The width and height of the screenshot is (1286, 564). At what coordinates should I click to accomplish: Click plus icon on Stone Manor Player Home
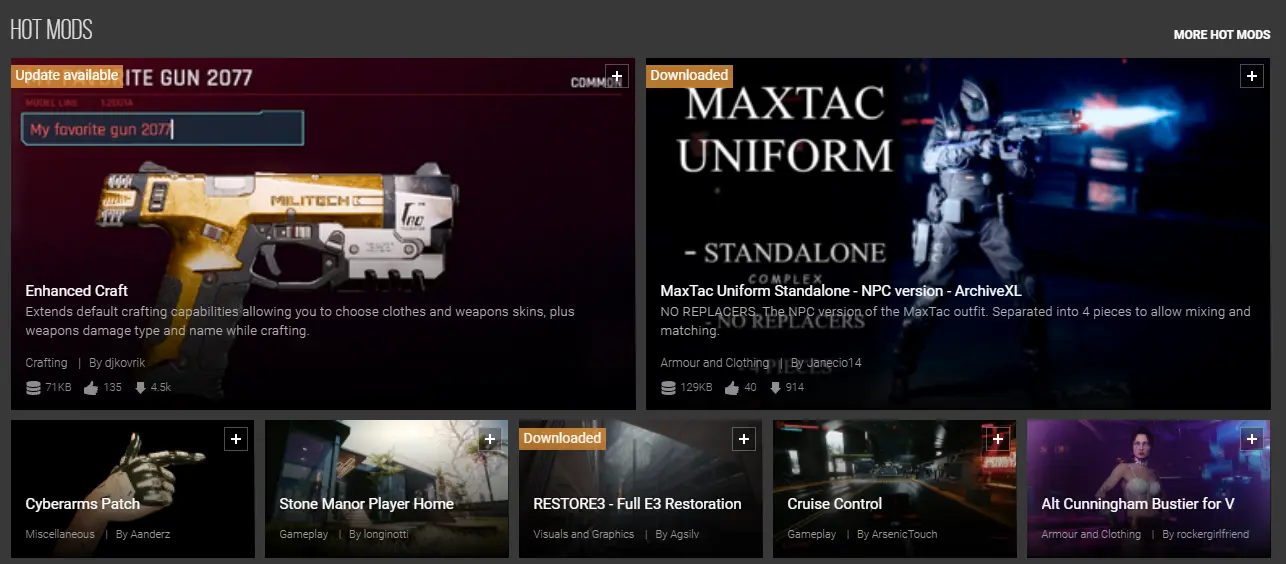click(x=489, y=439)
